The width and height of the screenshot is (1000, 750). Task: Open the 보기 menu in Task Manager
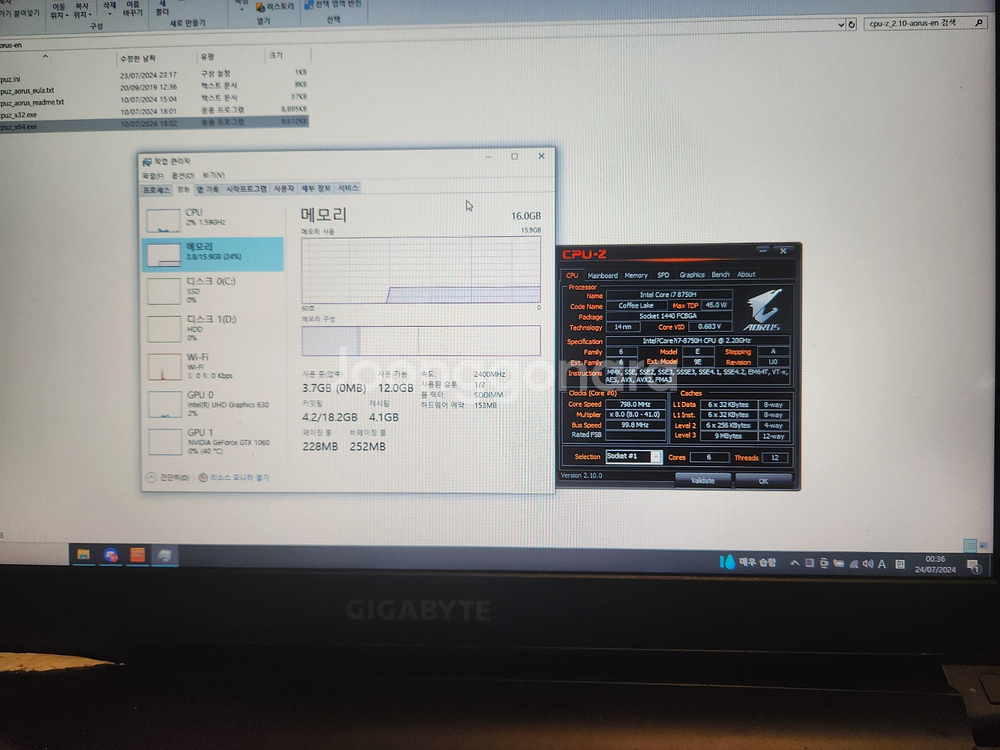(x=213, y=175)
